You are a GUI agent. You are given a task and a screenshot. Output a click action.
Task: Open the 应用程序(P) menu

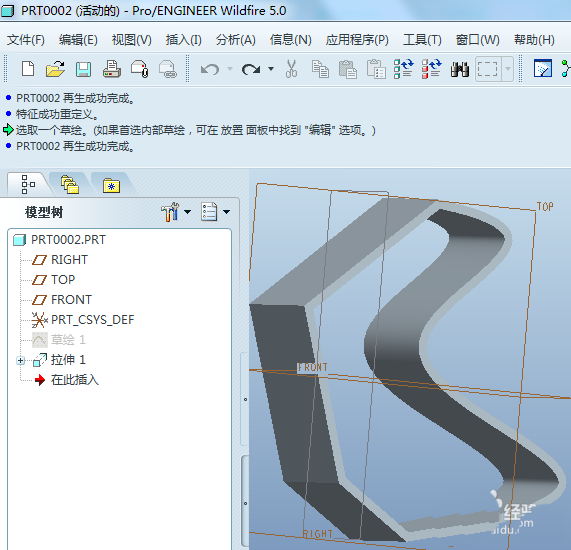[x=357, y=39]
